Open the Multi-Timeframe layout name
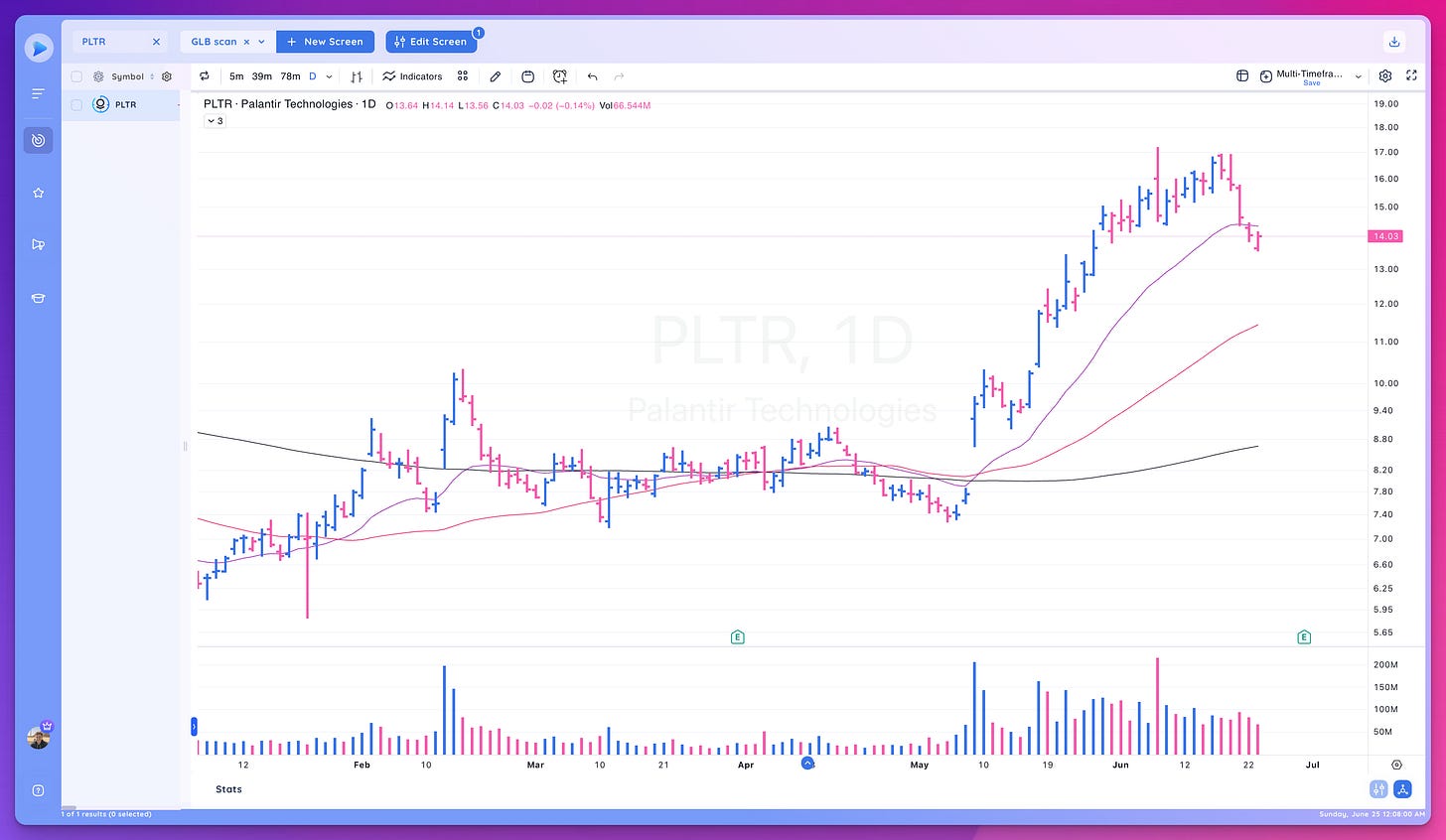Screen dimensions: 1446x840 coord(1309,73)
